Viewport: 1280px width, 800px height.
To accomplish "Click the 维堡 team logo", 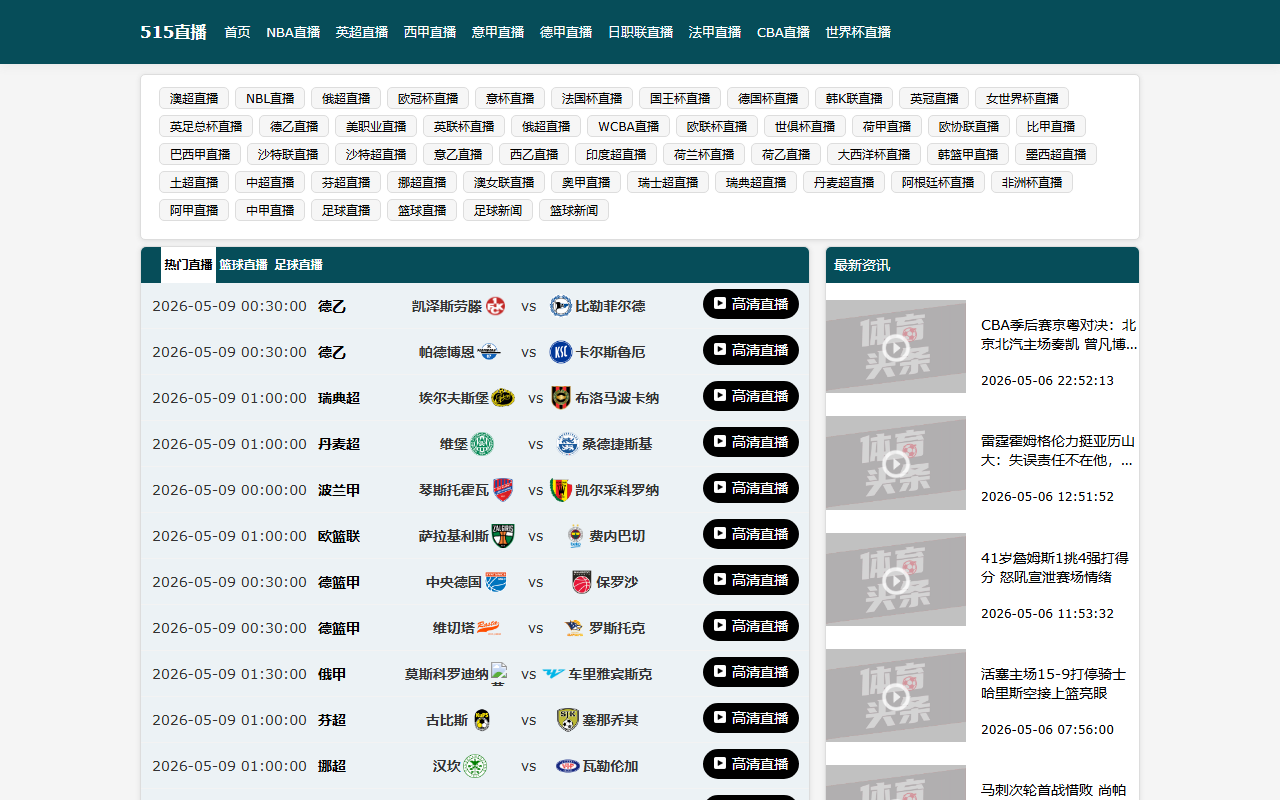I will tap(482, 444).
